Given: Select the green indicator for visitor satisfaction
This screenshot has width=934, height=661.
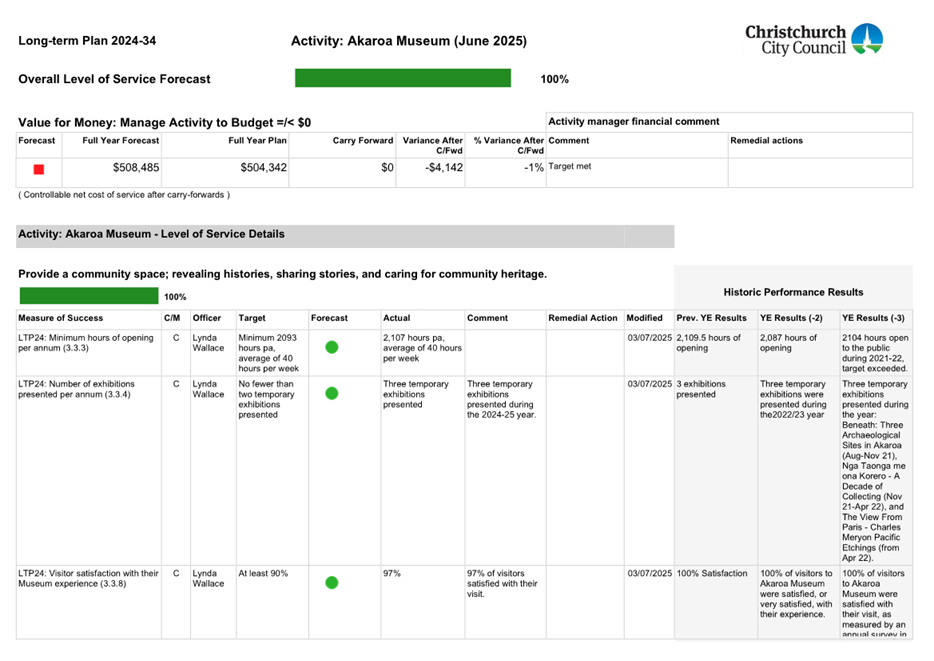Looking at the screenshot, I should pos(331,581).
